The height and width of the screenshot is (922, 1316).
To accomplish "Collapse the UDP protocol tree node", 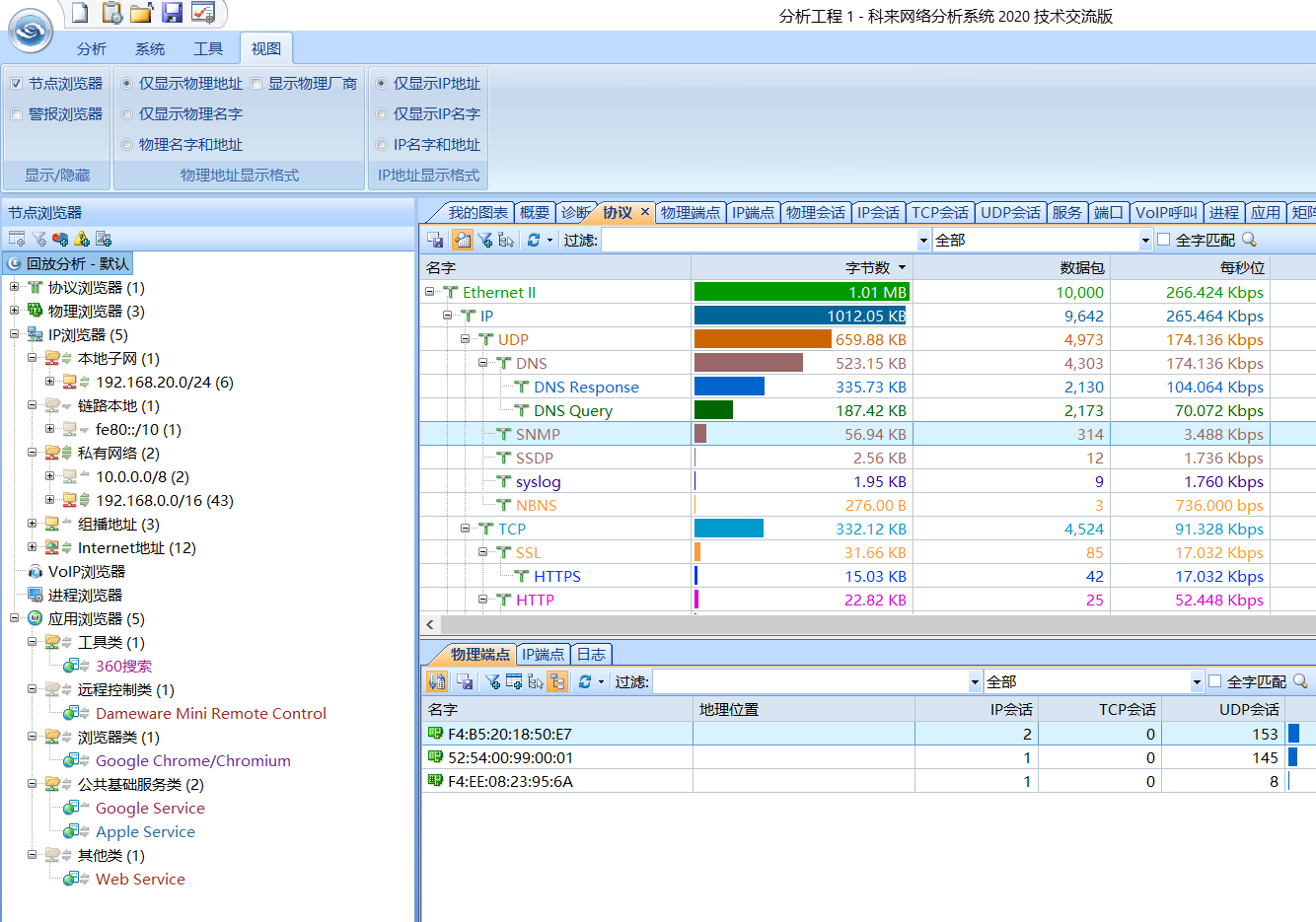I will click(466, 339).
